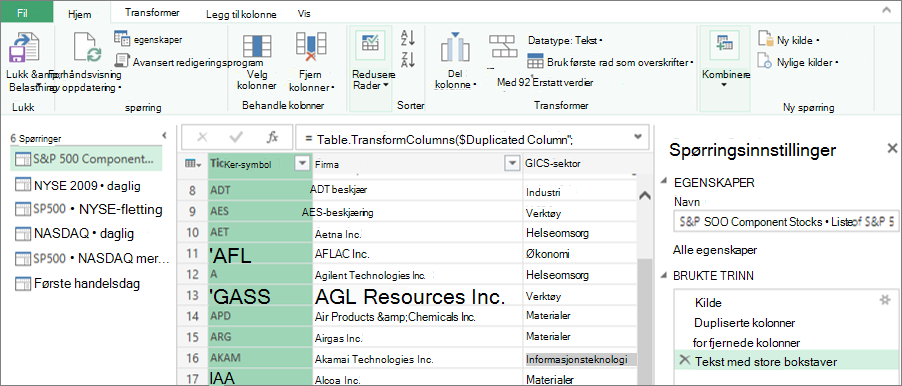This screenshot has width=902, height=386.
Task: Click the Velg kolonner icon
Action: (x=256, y=47)
